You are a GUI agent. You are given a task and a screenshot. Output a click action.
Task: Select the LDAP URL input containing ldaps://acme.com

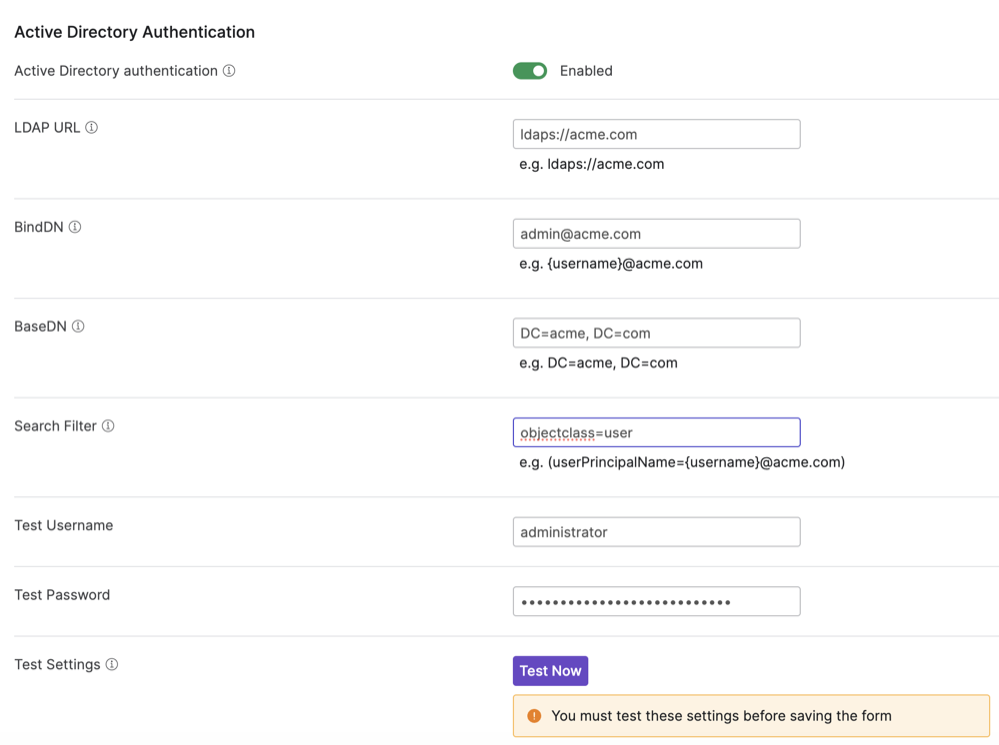pyautogui.click(x=656, y=133)
